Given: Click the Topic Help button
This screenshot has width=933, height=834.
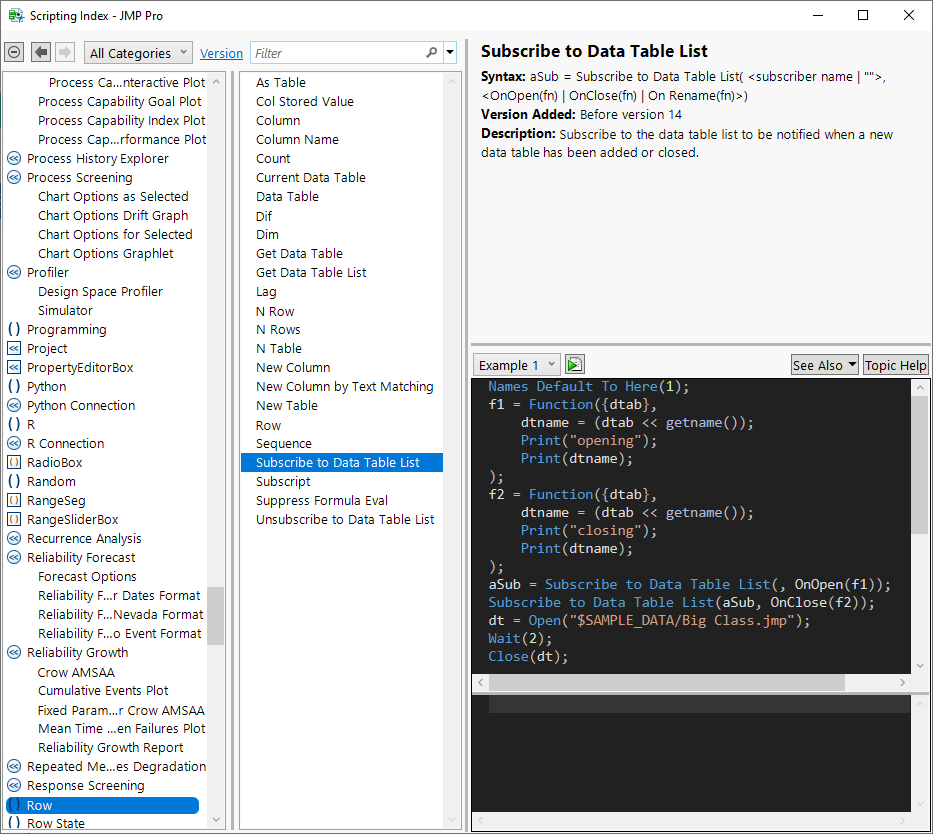Looking at the screenshot, I should coord(895,365).
